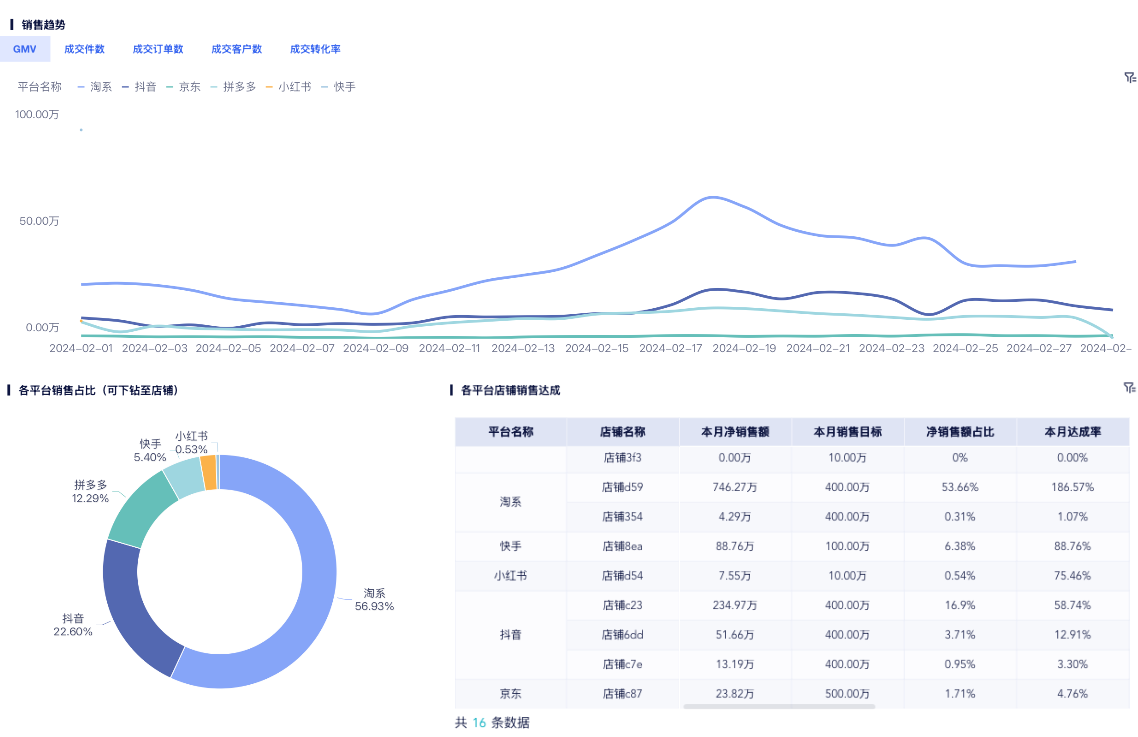Click the 平台名称 table header

pos(510,431)
